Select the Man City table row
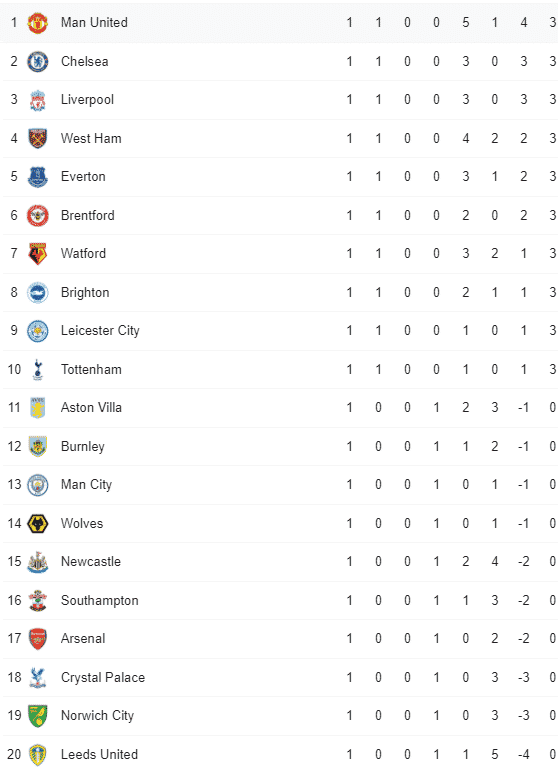The image size is (558, 774). pos(280,485)
